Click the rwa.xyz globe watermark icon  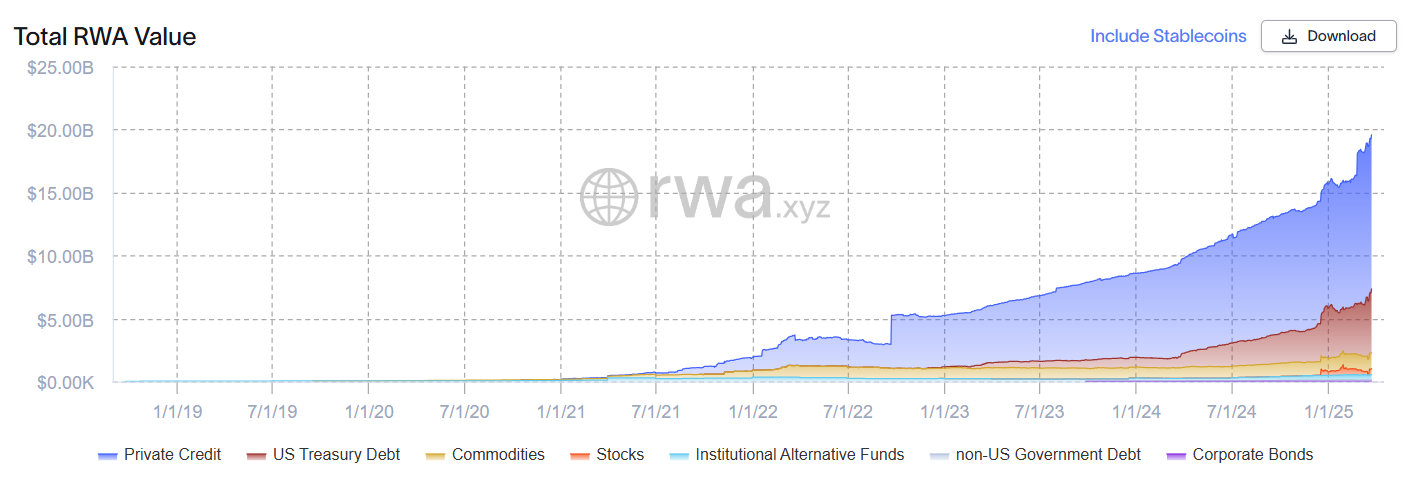[609, 195]
